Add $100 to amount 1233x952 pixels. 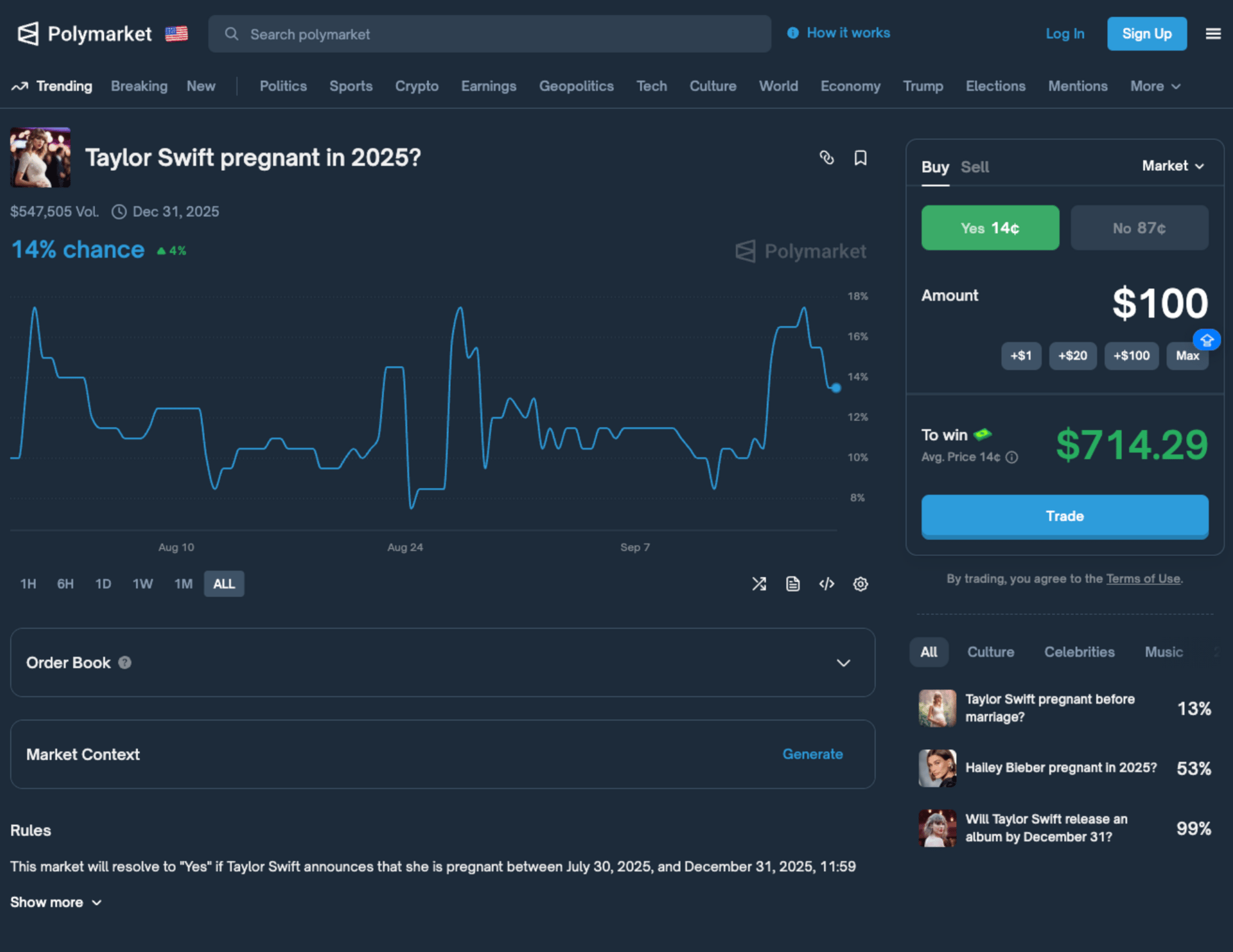pos(1131,356)
